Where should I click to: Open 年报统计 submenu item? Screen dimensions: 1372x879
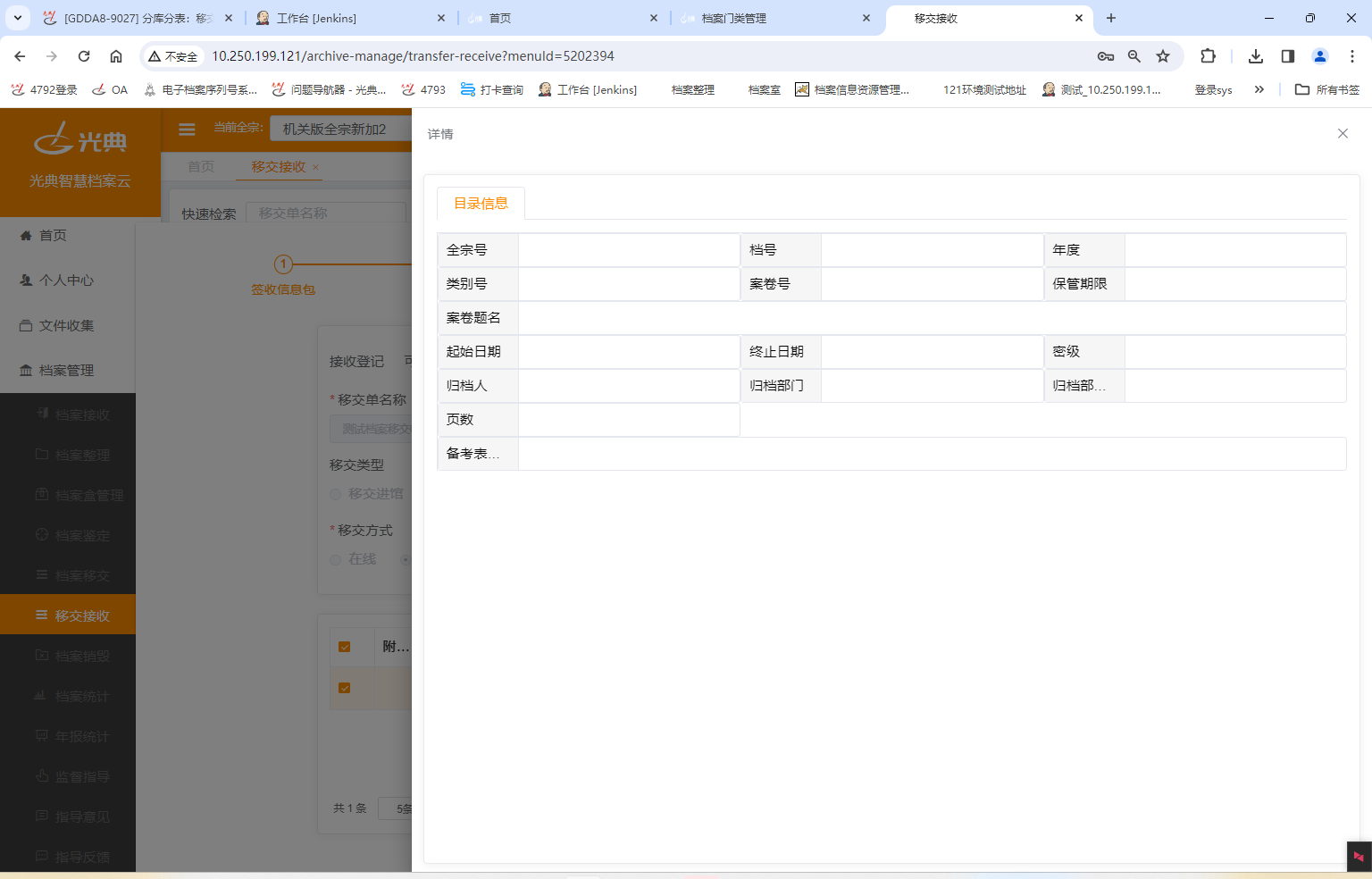(x=82, y=737)
